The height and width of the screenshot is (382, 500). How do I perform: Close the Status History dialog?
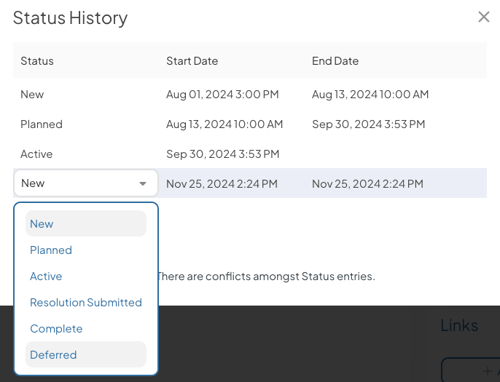484,17
